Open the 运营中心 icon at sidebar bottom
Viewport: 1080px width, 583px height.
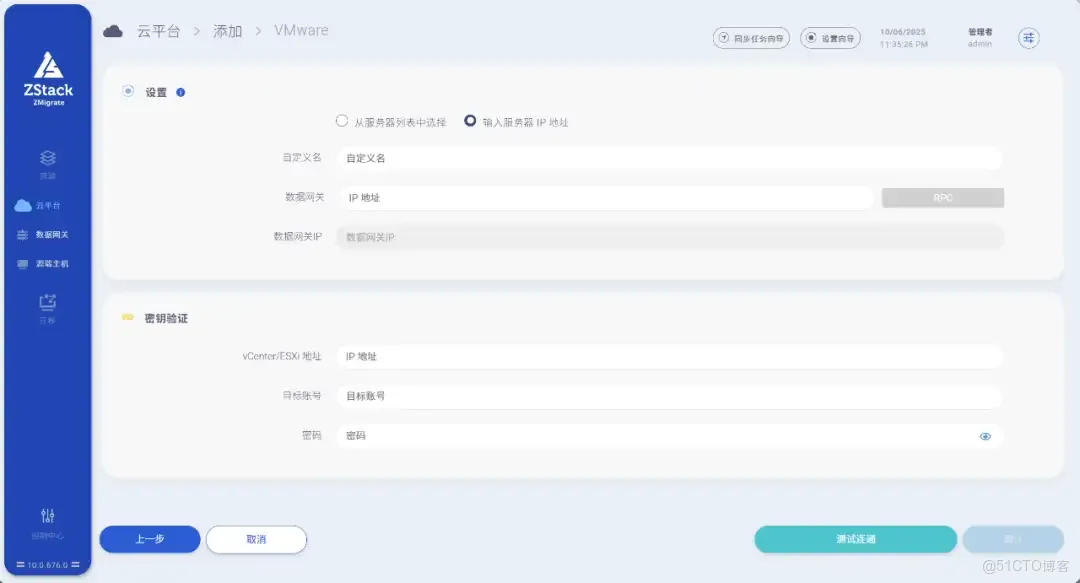pyautogui.click(x=47, y=521)
